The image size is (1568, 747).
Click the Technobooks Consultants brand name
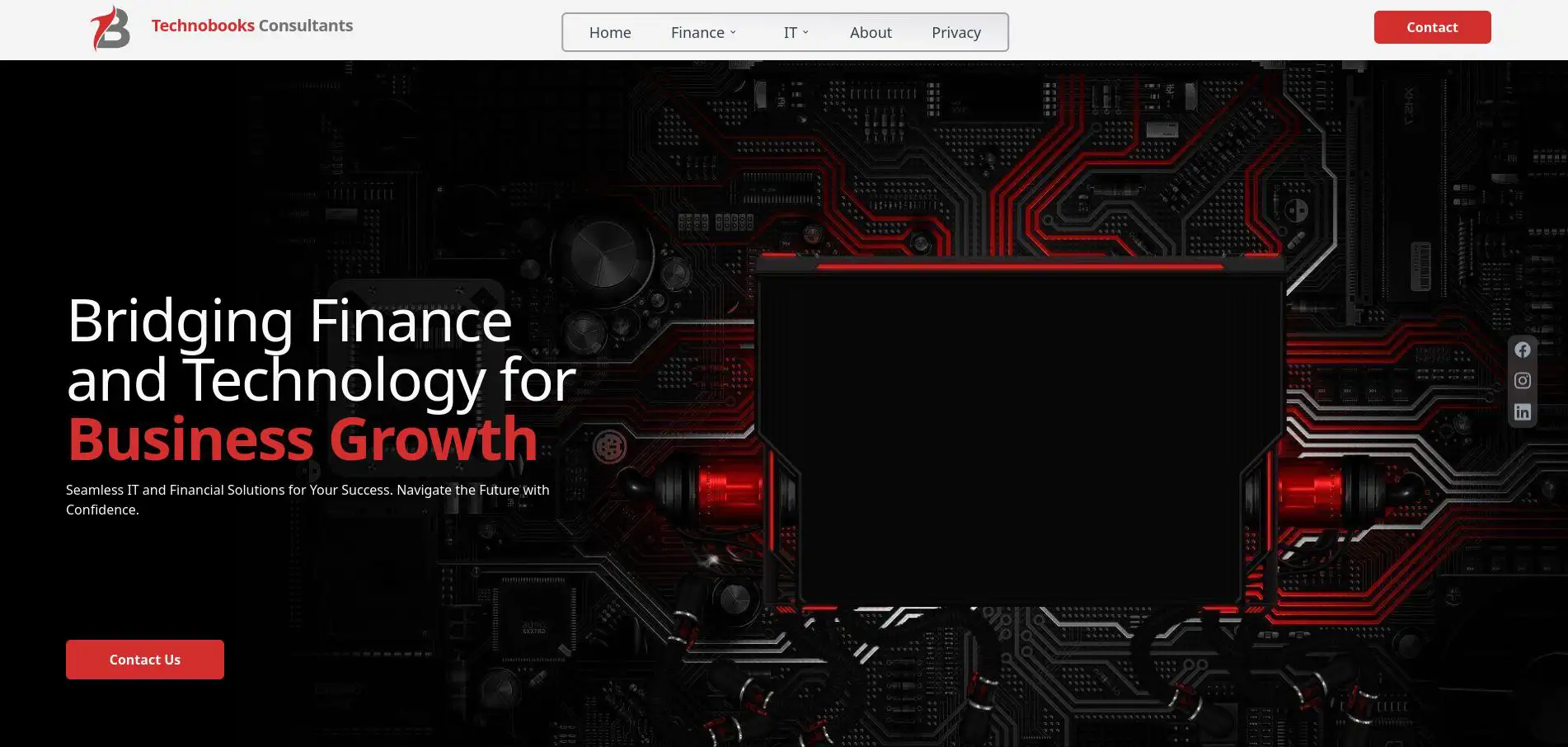251,26
